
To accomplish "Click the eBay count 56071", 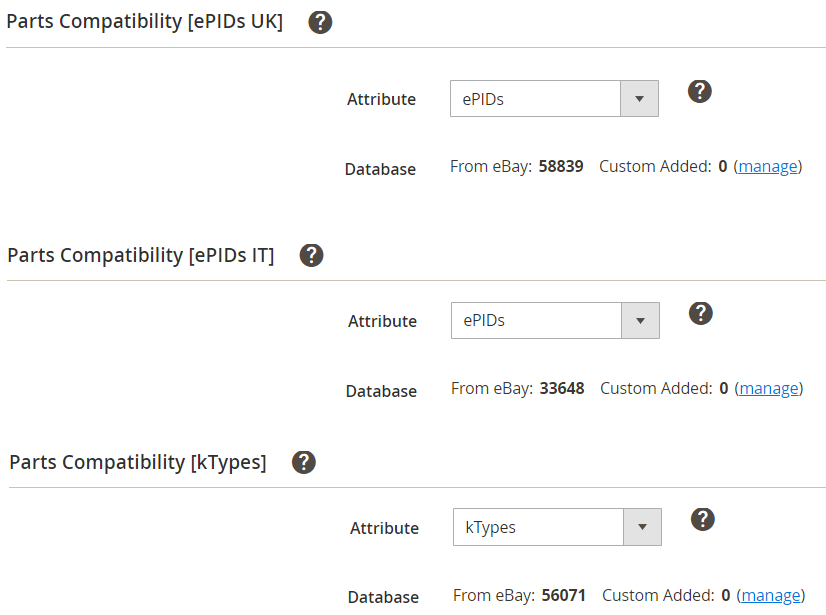I will [564, 595].
